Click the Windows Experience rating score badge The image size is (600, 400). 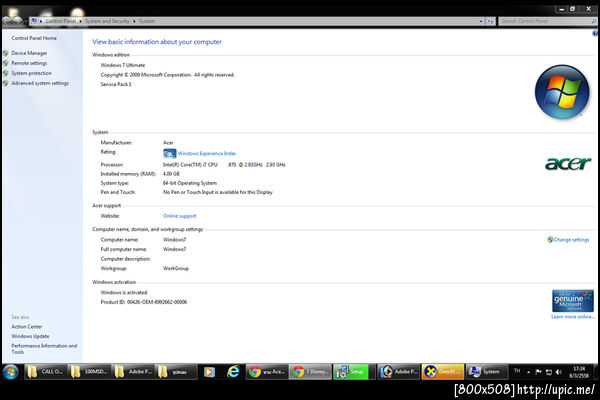tap(170, 153)
